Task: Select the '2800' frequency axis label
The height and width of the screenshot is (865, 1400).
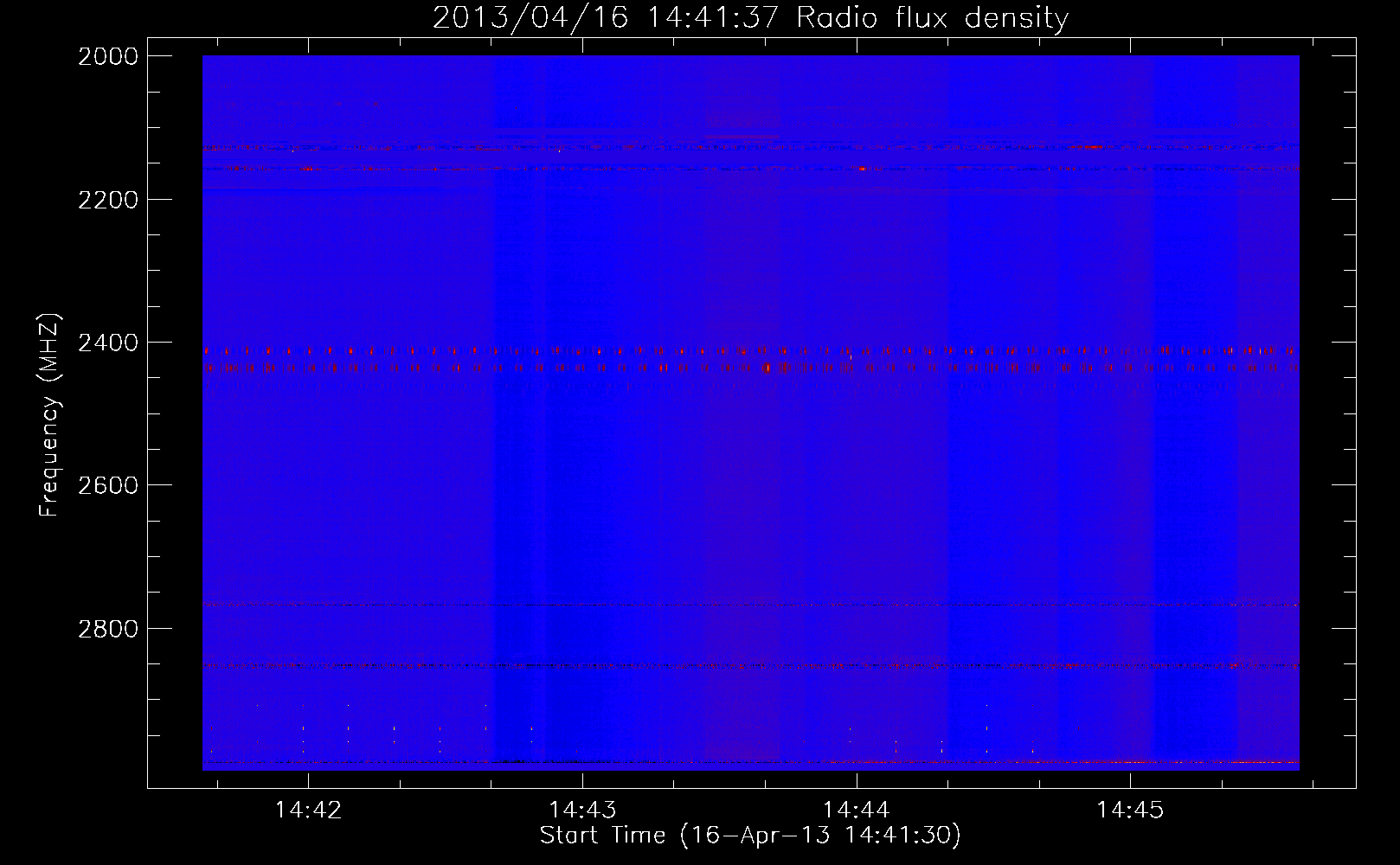Action: pos(108,628)
